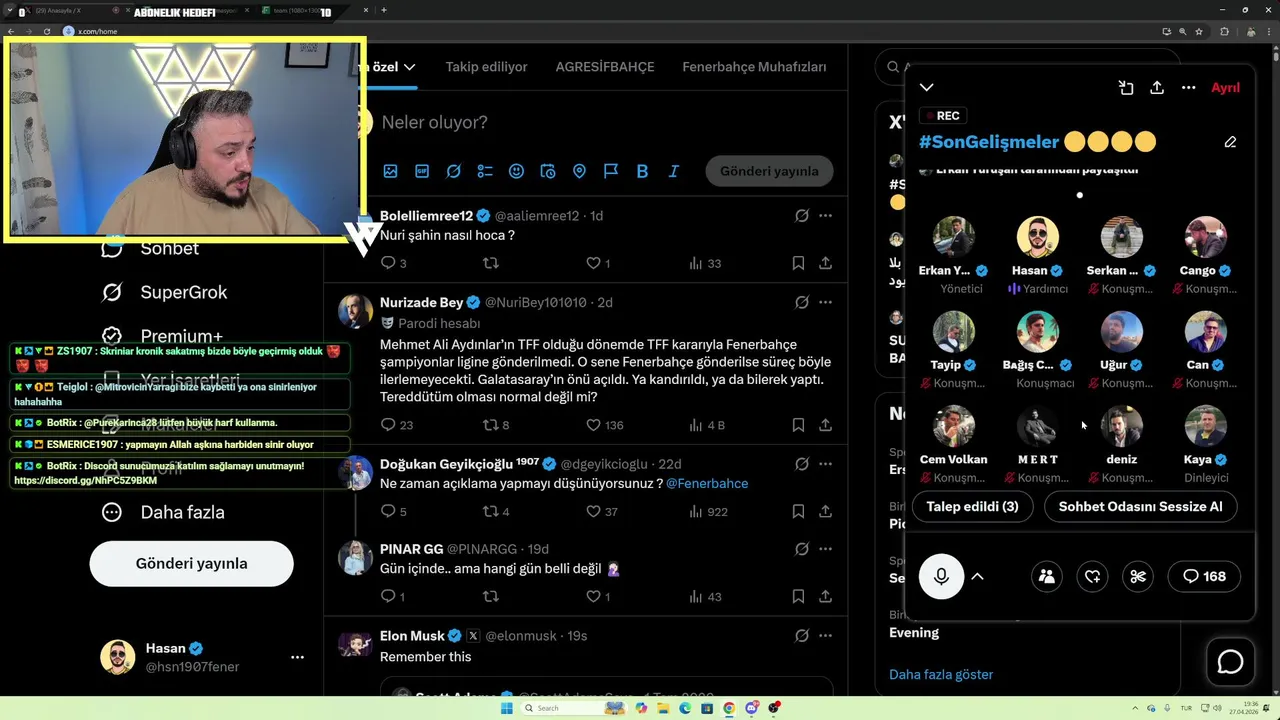Screen dimensions: 1280x720
Task: Open the clip scissors tool in the Space
Action: coord(1138,576)
